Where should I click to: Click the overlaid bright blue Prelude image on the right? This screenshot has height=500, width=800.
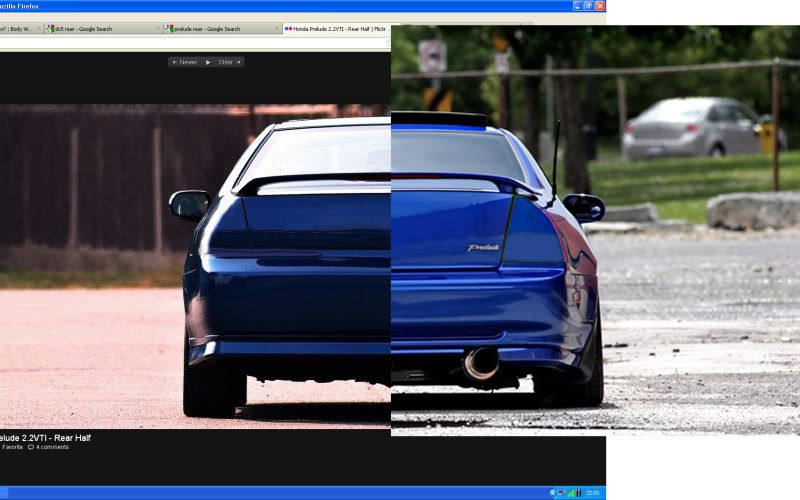click(x=595, y=230)
